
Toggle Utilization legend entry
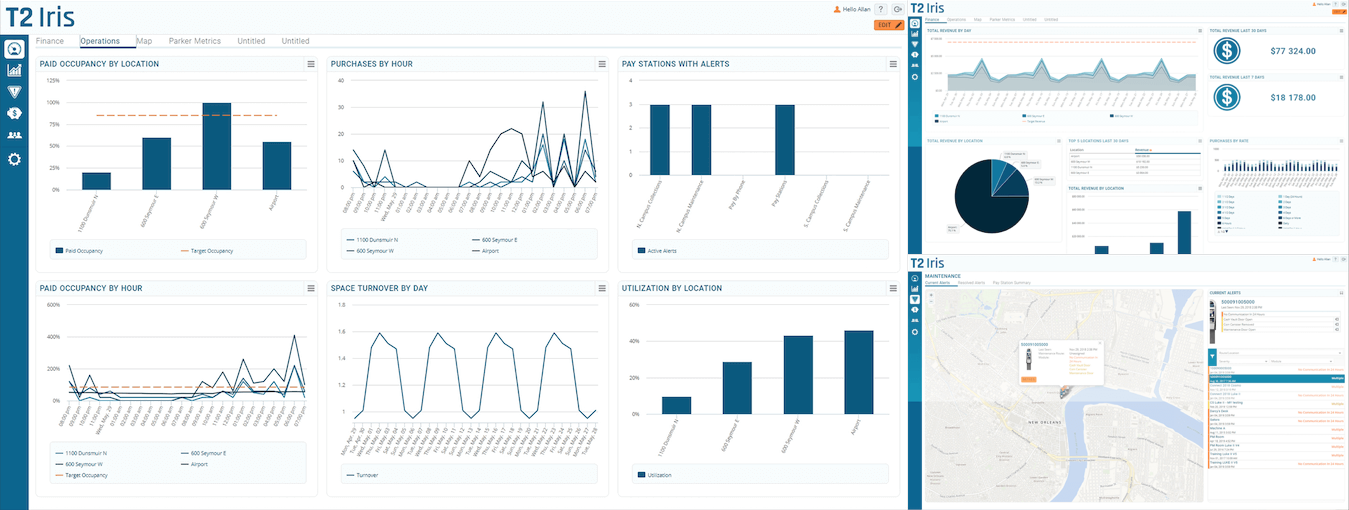pos(656,474)
